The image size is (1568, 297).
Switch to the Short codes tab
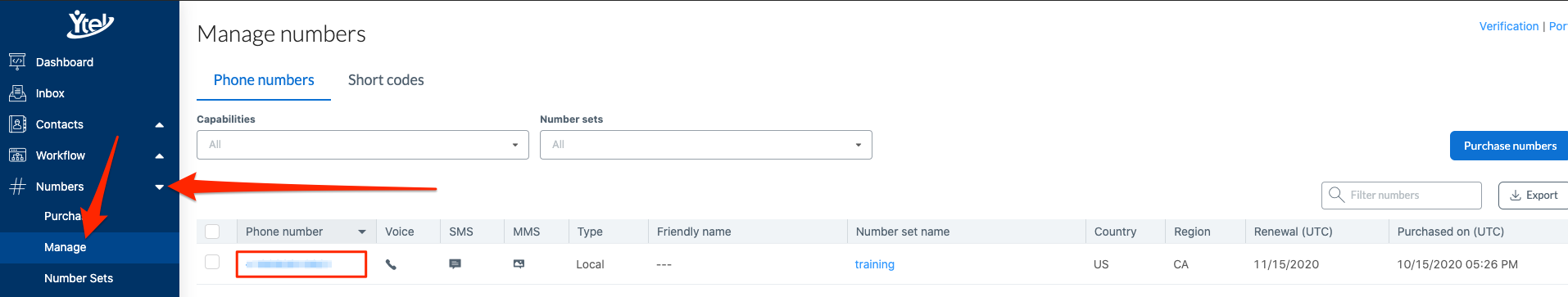pyautogui.click(x=386, y=80)
